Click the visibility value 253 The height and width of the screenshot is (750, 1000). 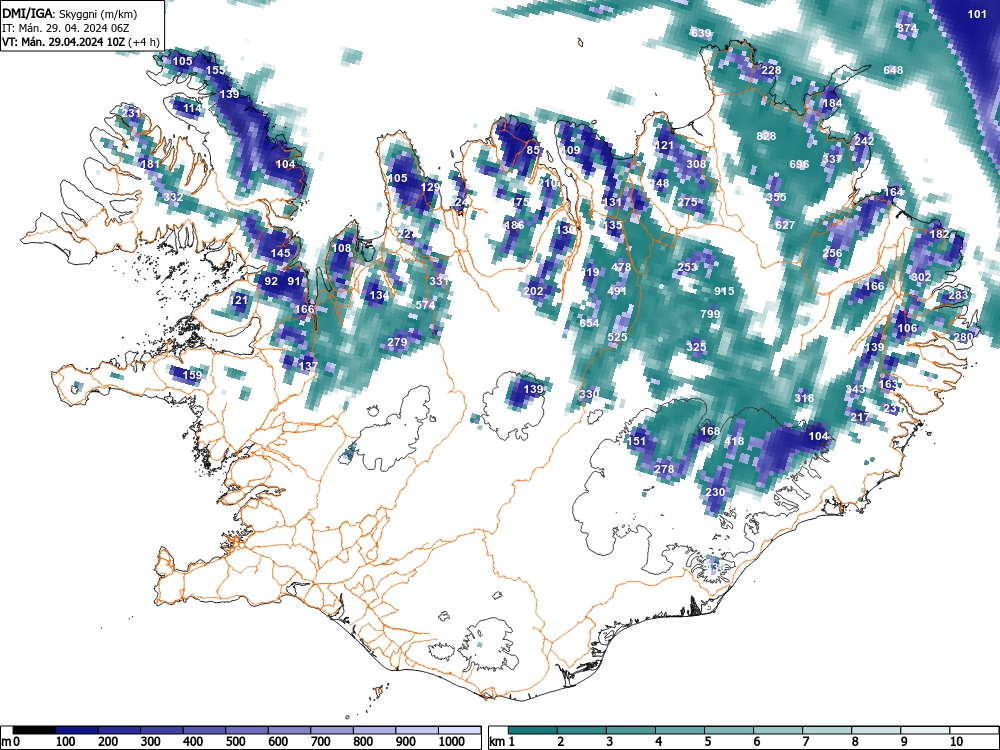click(x=688, y=267)
